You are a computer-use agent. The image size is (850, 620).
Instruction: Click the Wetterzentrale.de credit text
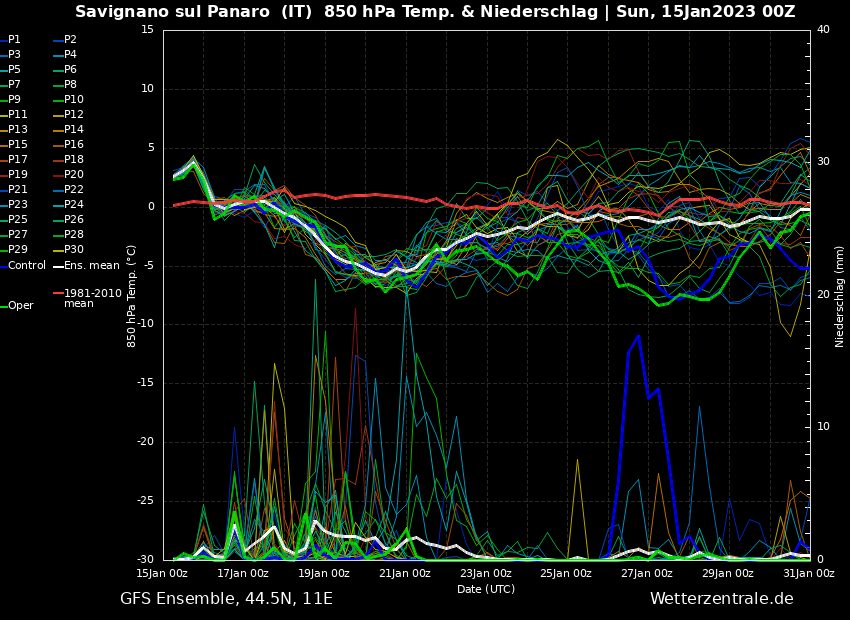(x=722, y=599)
